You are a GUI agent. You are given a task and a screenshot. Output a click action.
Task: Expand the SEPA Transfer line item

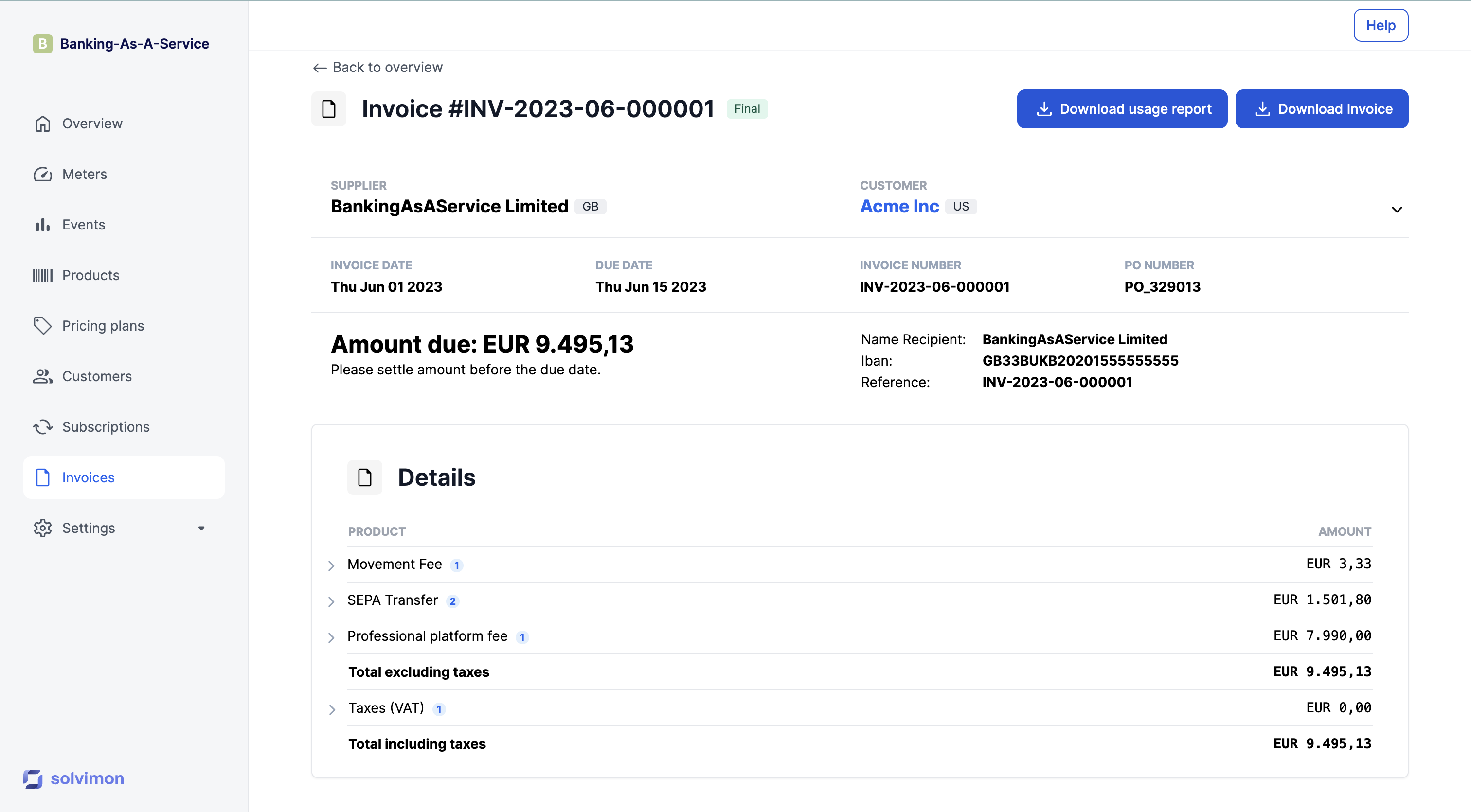[331, 601]
